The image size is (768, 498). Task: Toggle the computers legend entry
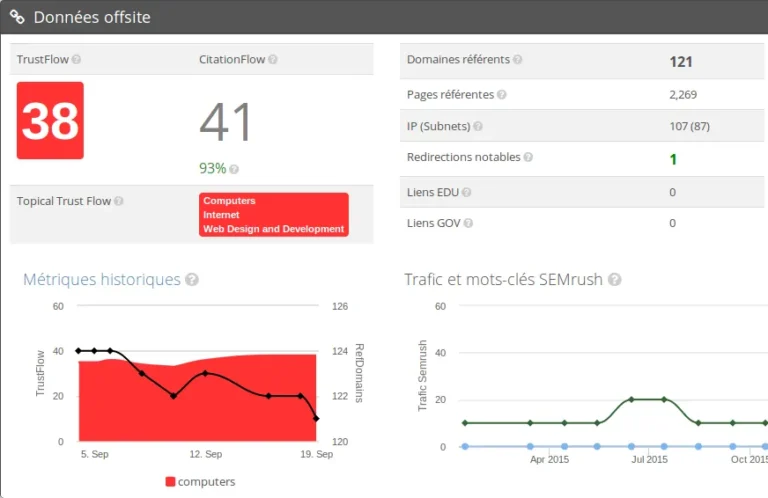tap(200, 482)
